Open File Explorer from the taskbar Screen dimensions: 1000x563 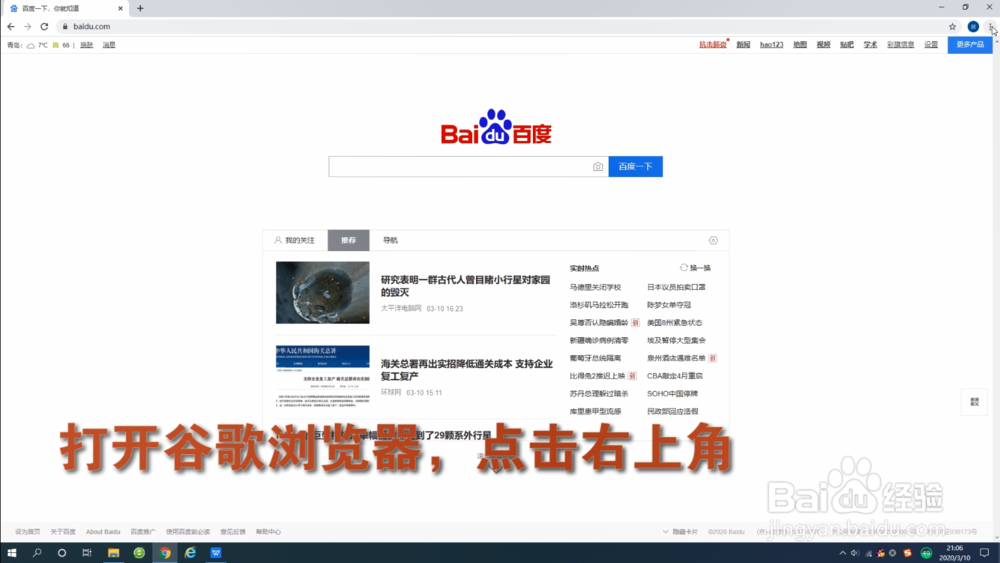click(114, 553)
